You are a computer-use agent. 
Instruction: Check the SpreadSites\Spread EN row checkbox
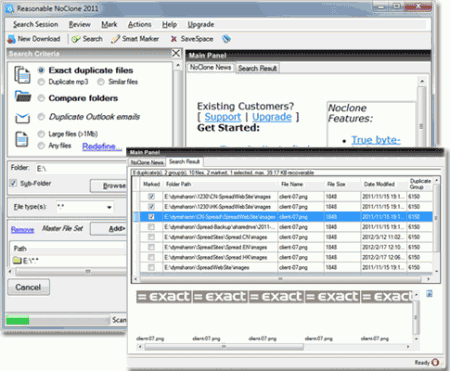pos(151,247)
